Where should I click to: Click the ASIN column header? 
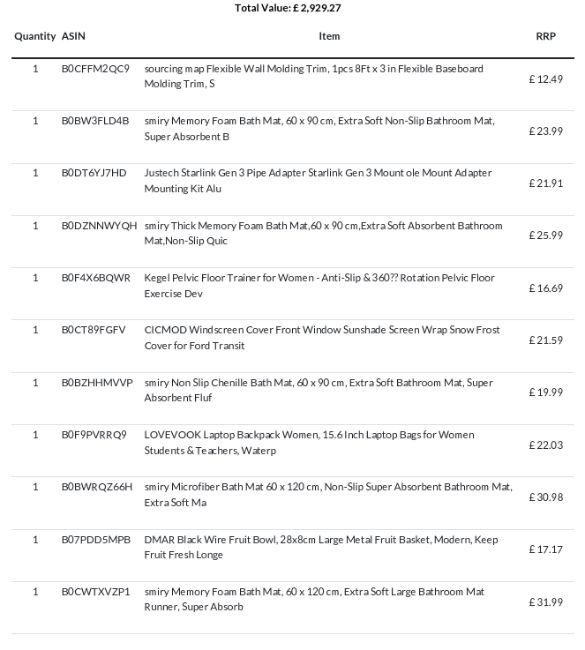coord(73,36)
